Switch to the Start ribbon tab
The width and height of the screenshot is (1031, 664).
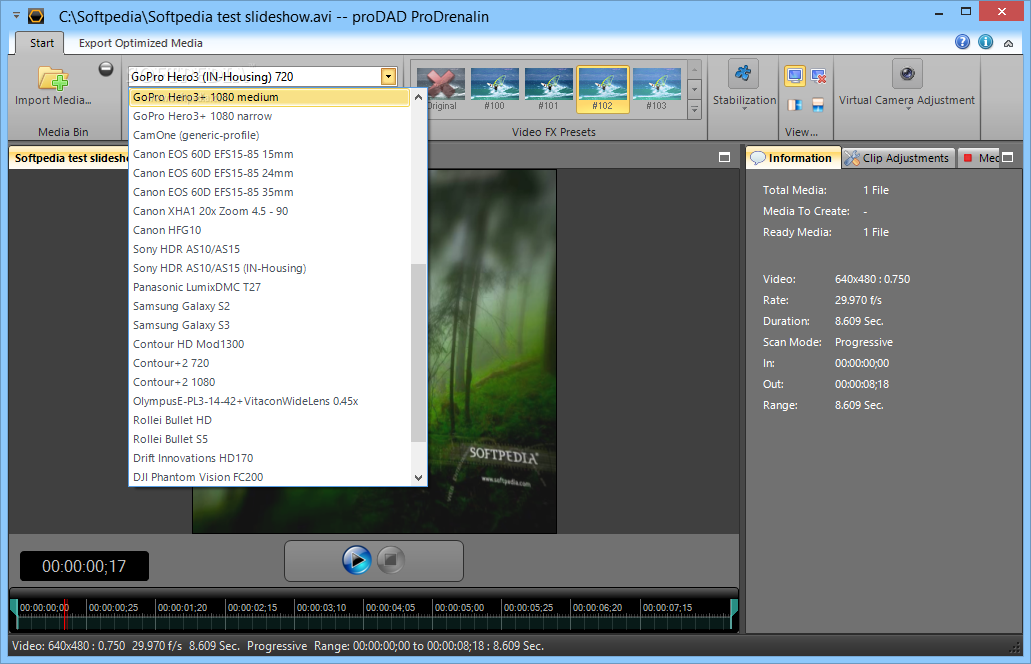41,43
